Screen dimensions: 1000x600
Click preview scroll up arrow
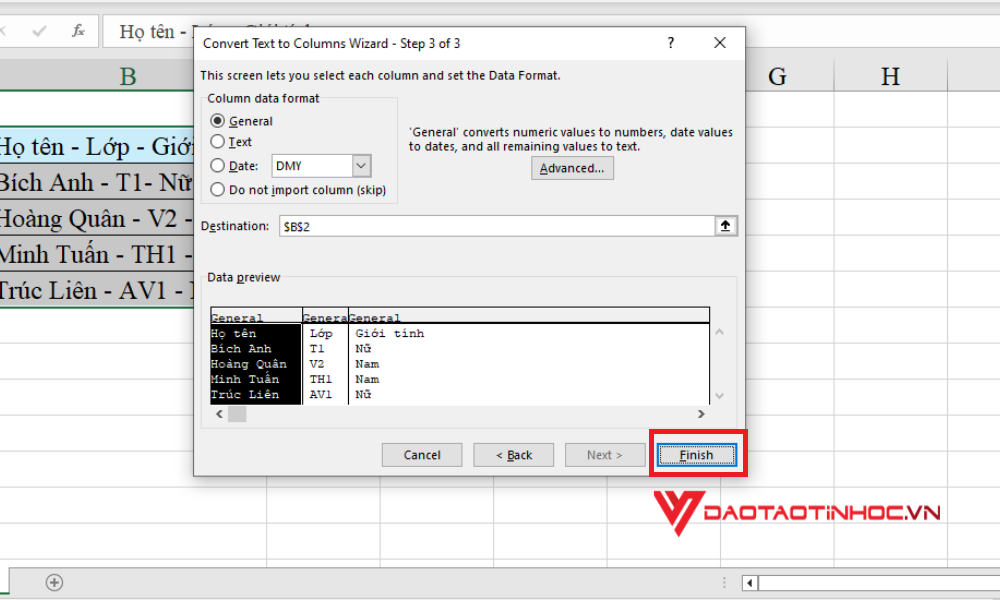point(719,332)
